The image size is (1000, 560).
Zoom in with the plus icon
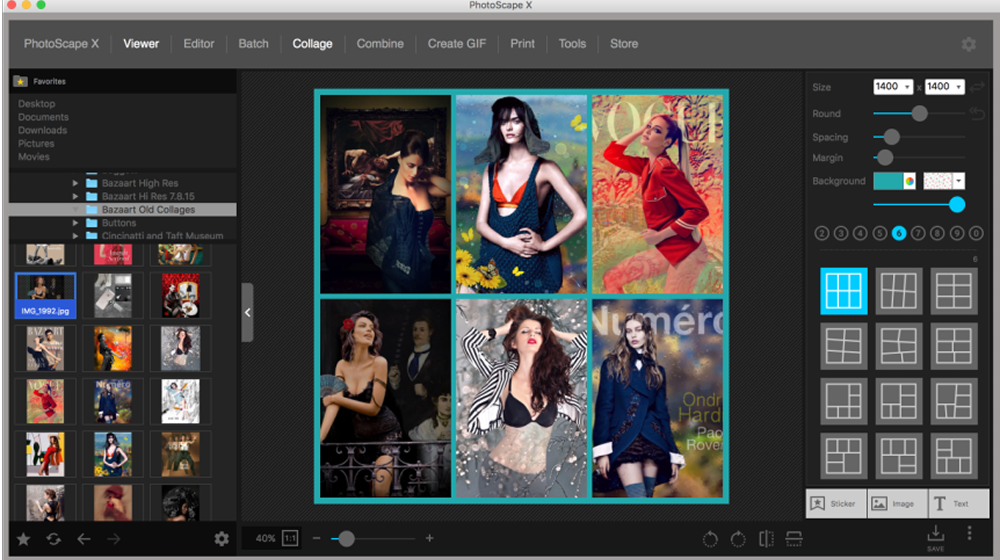429,538
